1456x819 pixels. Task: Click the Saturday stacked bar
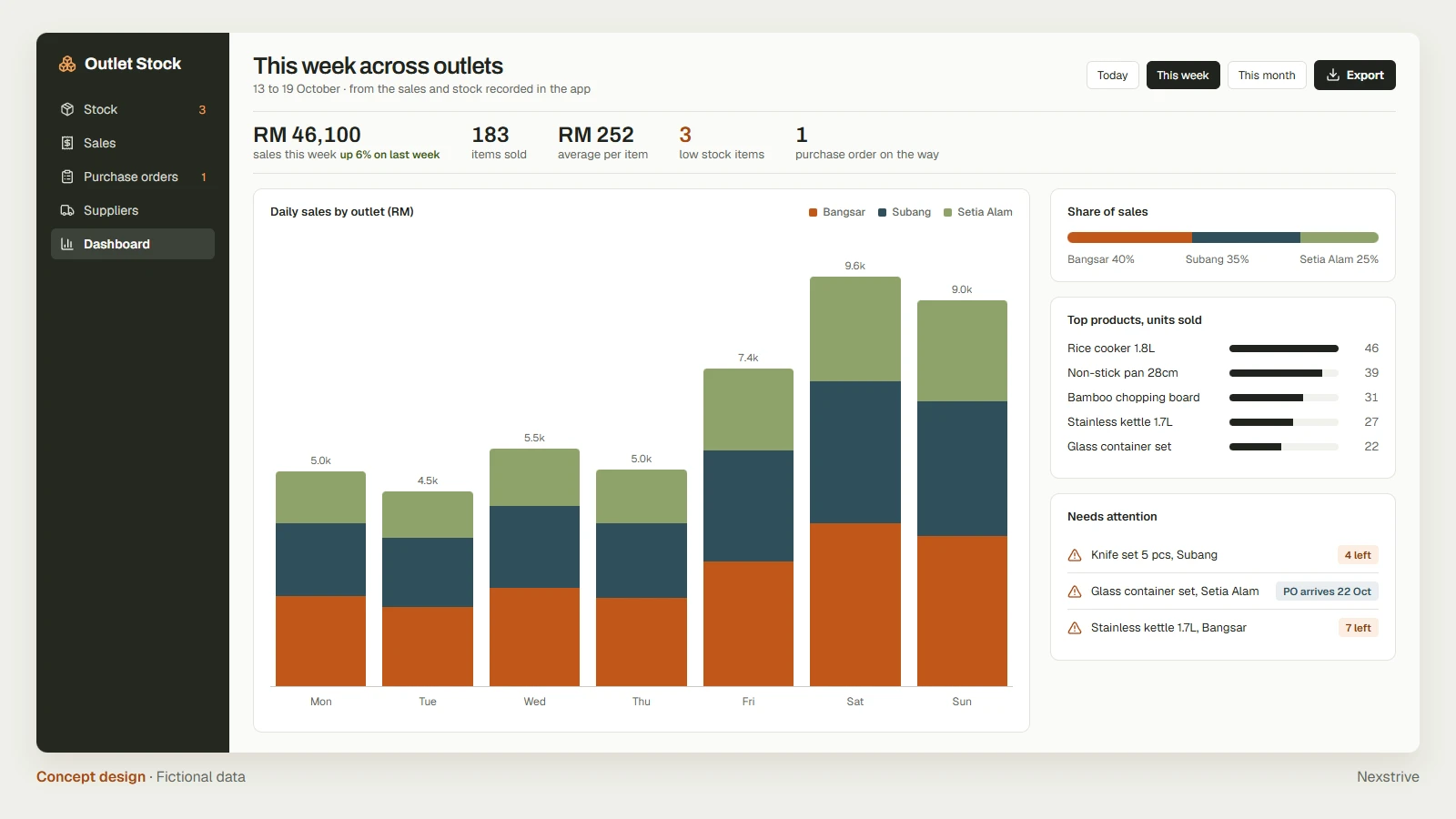click(855, 481)
